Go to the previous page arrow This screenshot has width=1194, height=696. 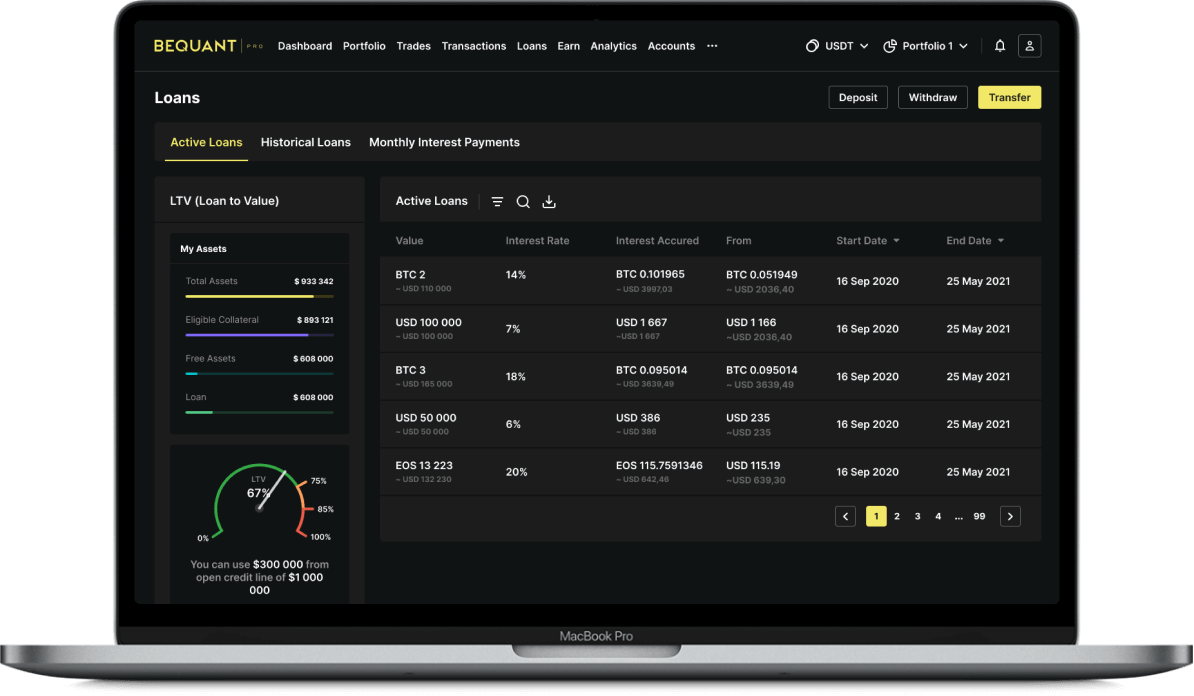[846, 516]
